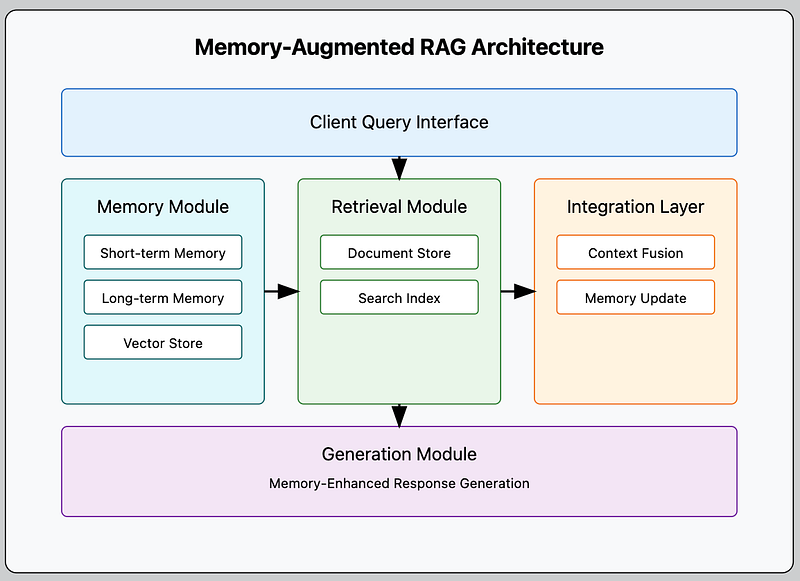
Task: Click the Generation Module heading
Action: (399, 454)
